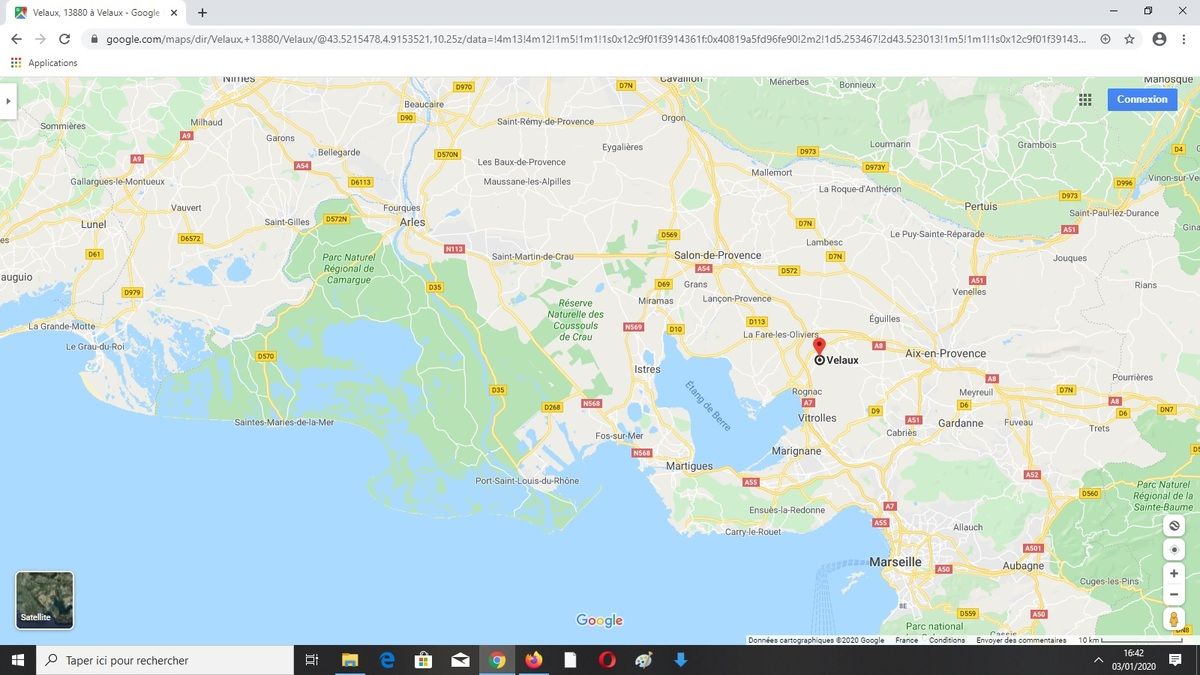Click the Chrome address bar URL
Image resolution: width=1200 pixels, height=675 pixels.
(590, 39)
